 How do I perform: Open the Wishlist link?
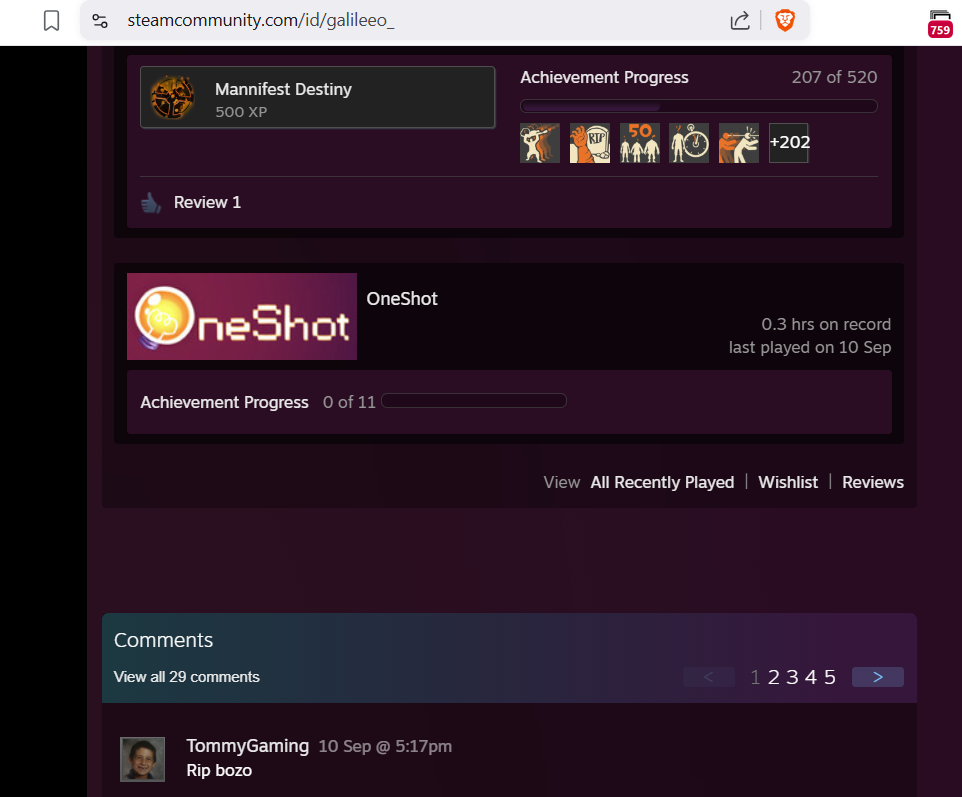tap(788, 482)
